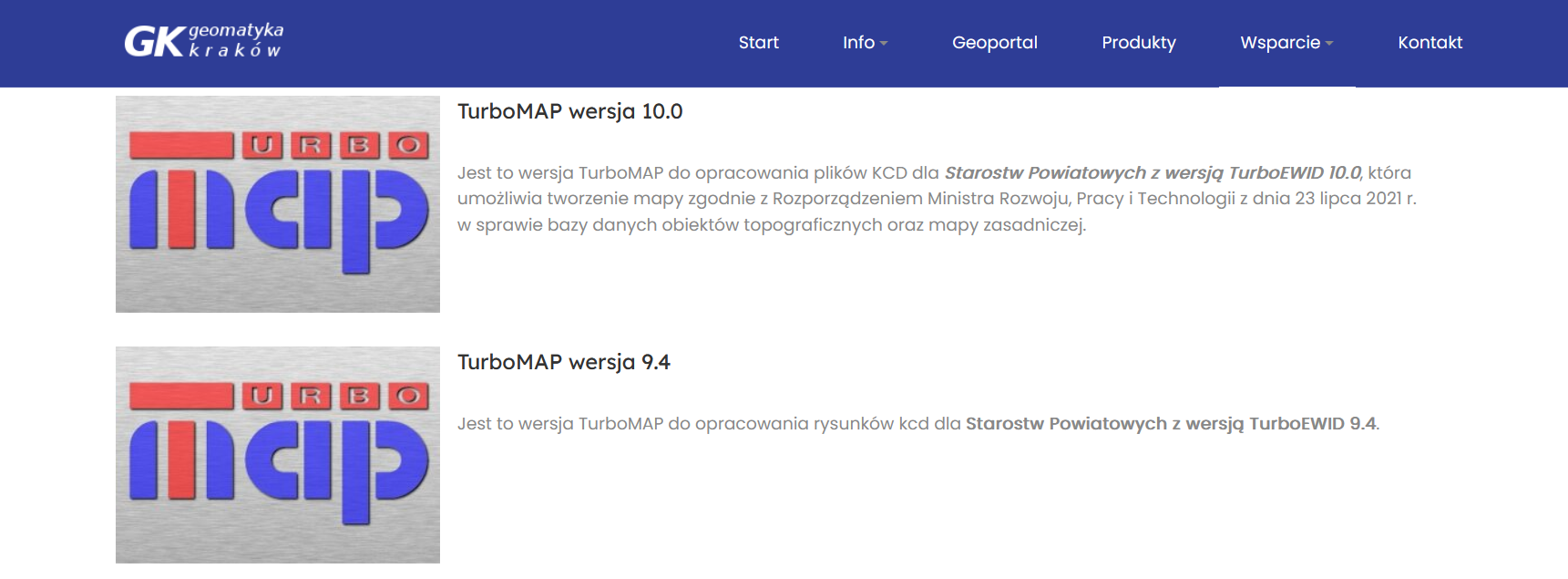1568x579 pixels.
Task: Expand the caret next to Info
Action: pos(884,44)
